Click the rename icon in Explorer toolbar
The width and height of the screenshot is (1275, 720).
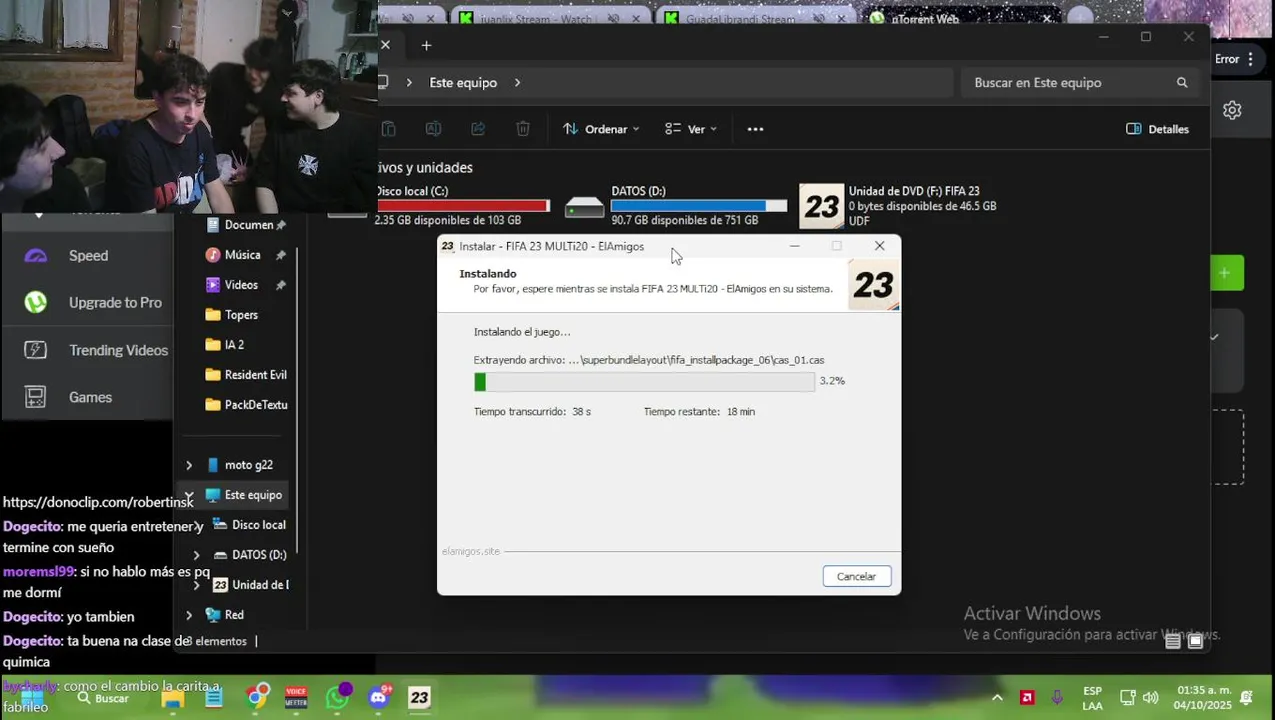pos(433,129)
